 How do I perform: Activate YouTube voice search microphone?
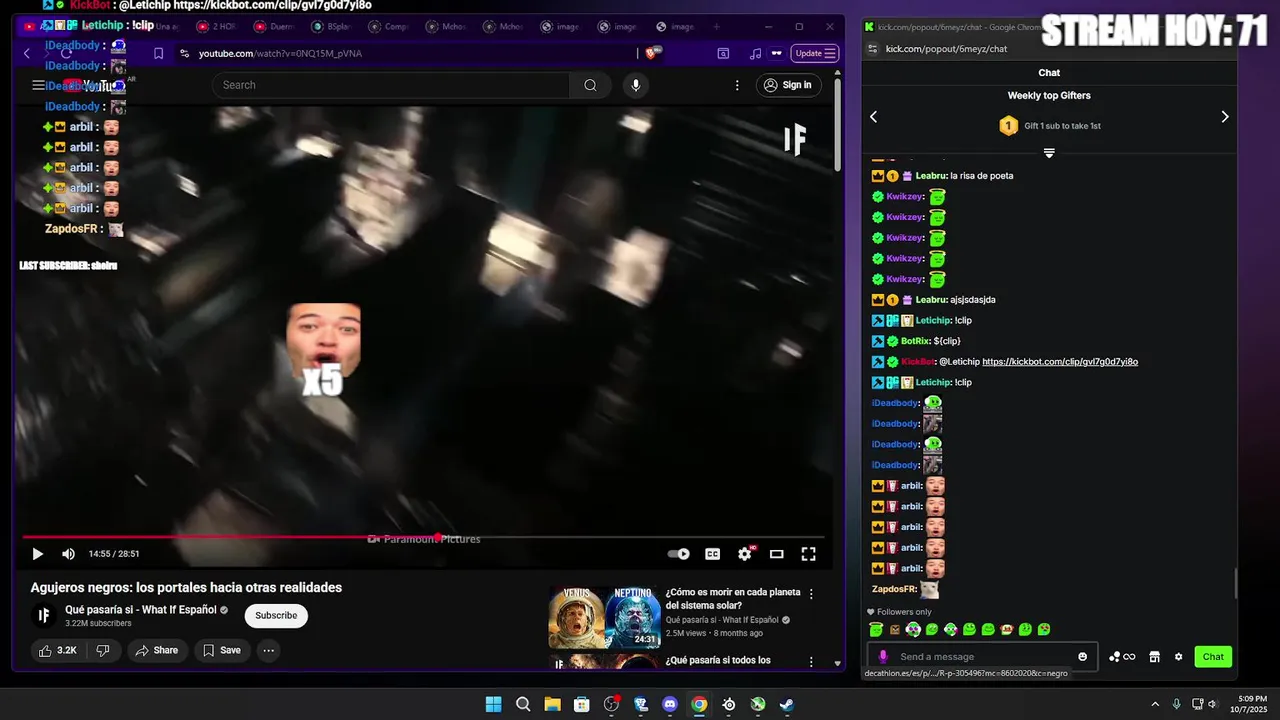pos(635,85)
